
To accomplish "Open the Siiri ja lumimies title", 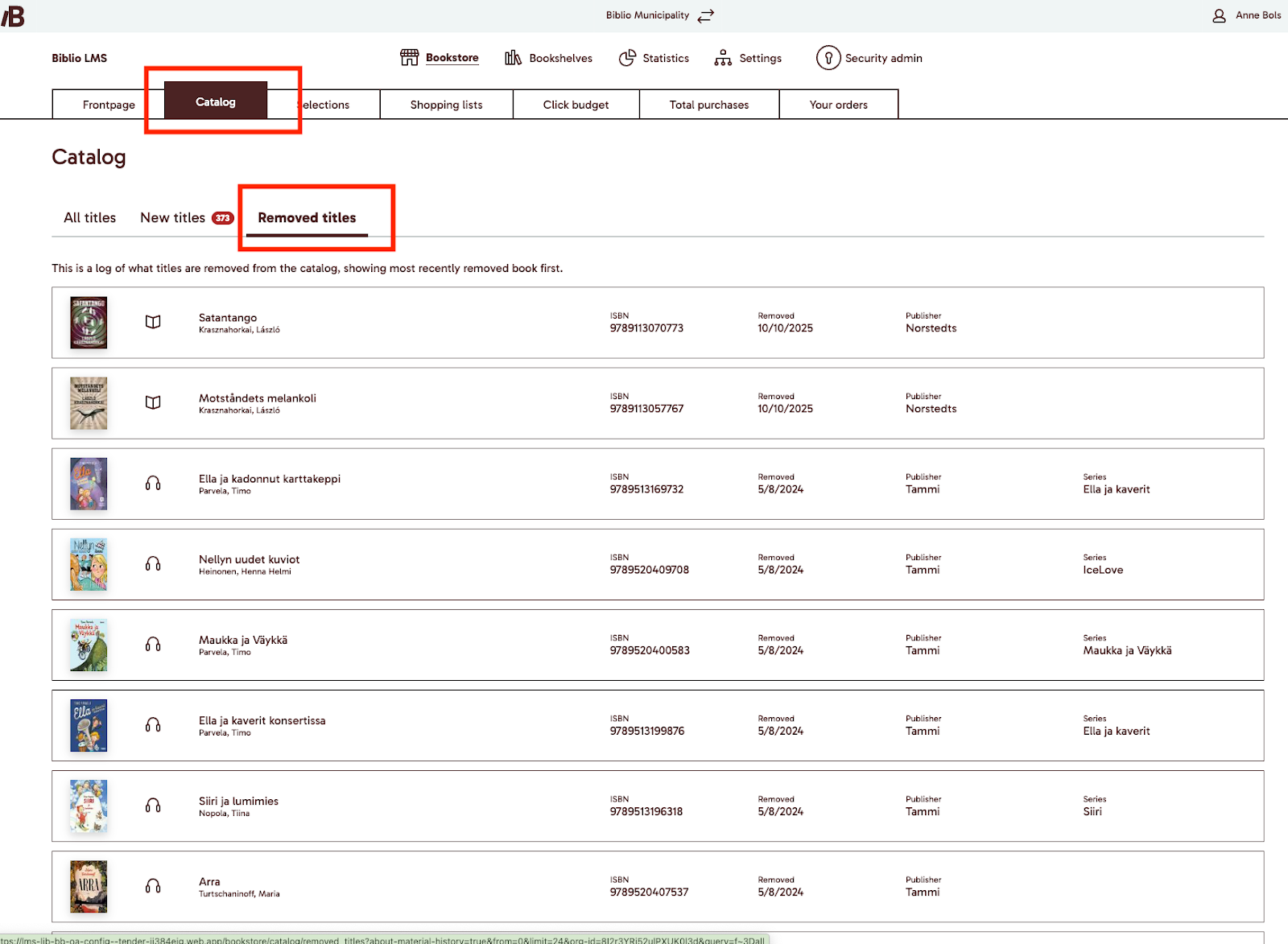I will point(238,802).
